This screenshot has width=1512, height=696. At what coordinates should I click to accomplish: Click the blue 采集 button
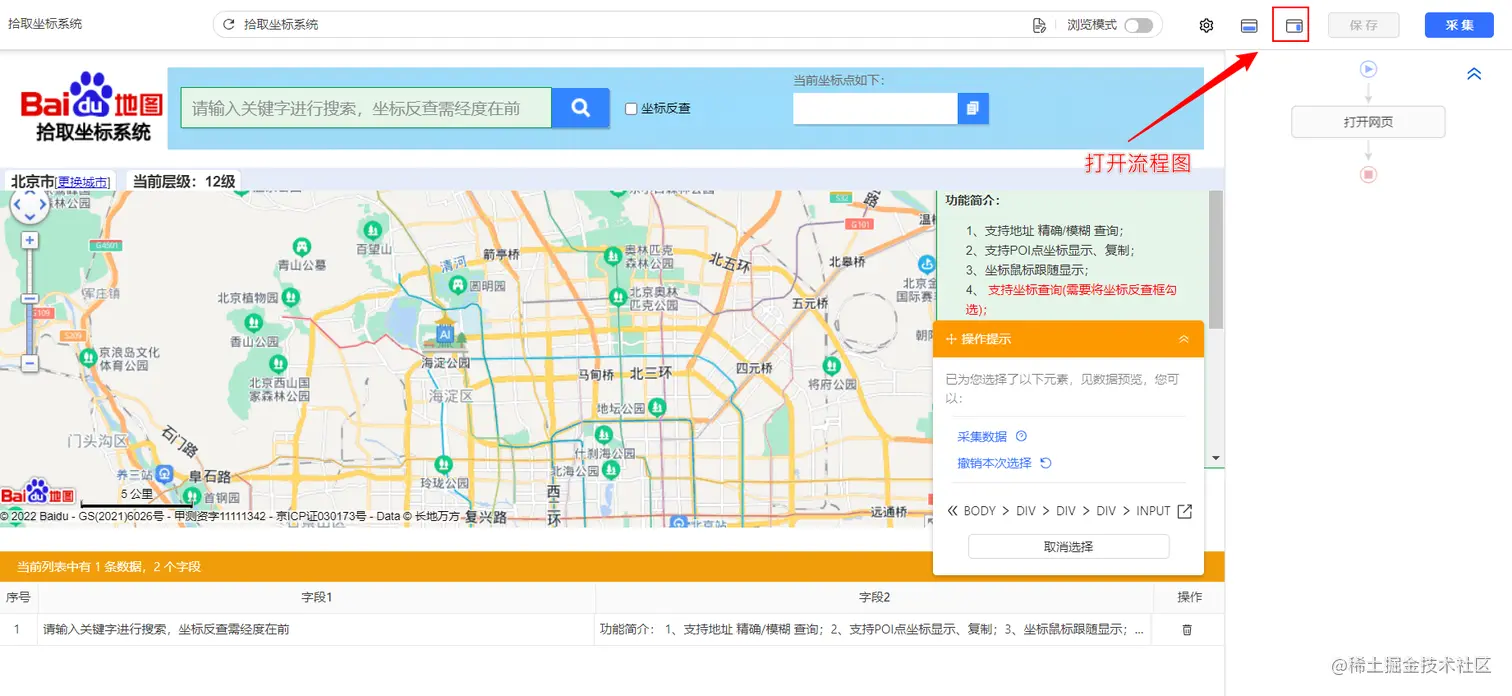(x=1459, y=25)
